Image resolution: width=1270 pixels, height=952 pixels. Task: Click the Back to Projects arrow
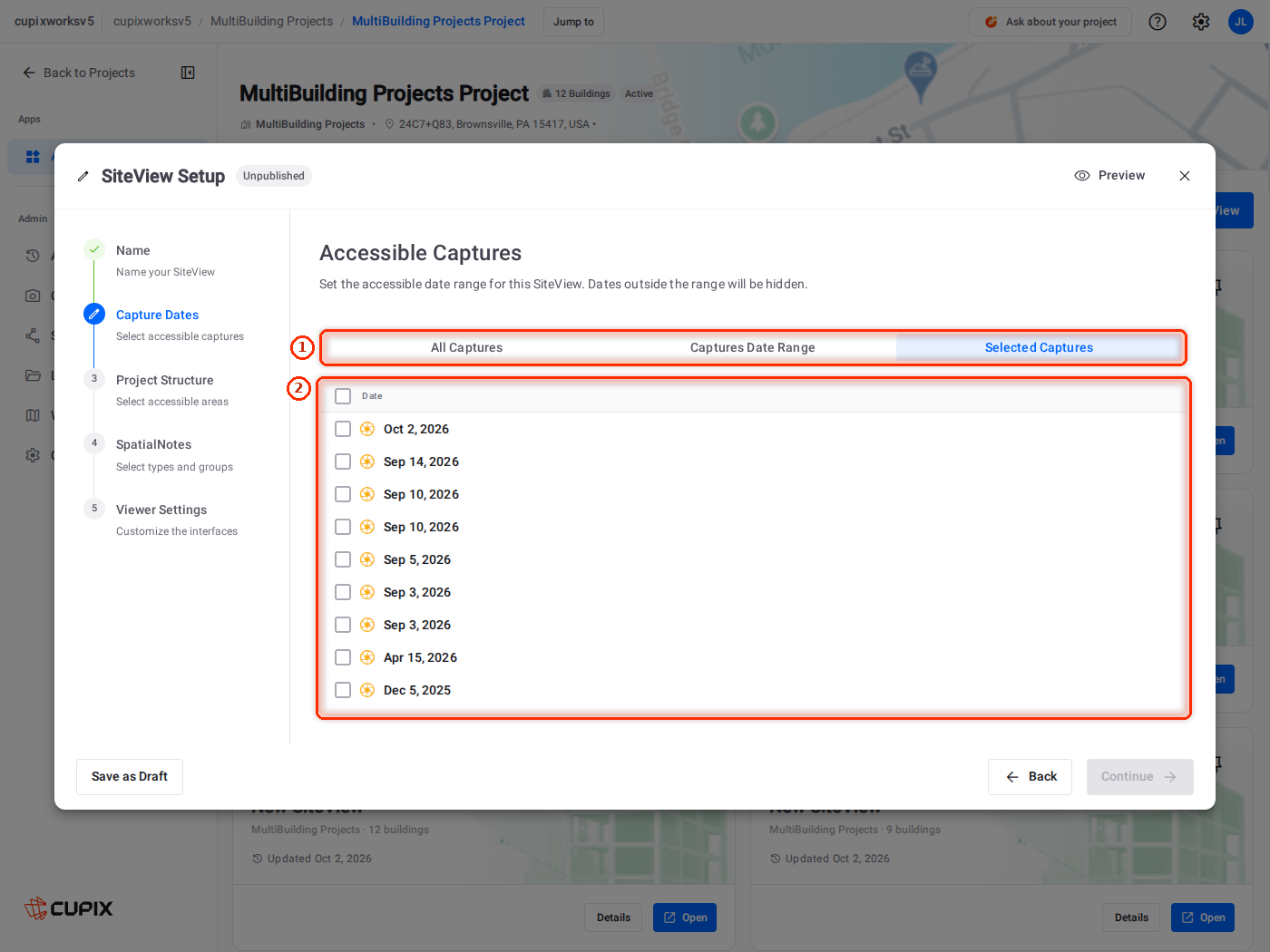tap(29, 73)
